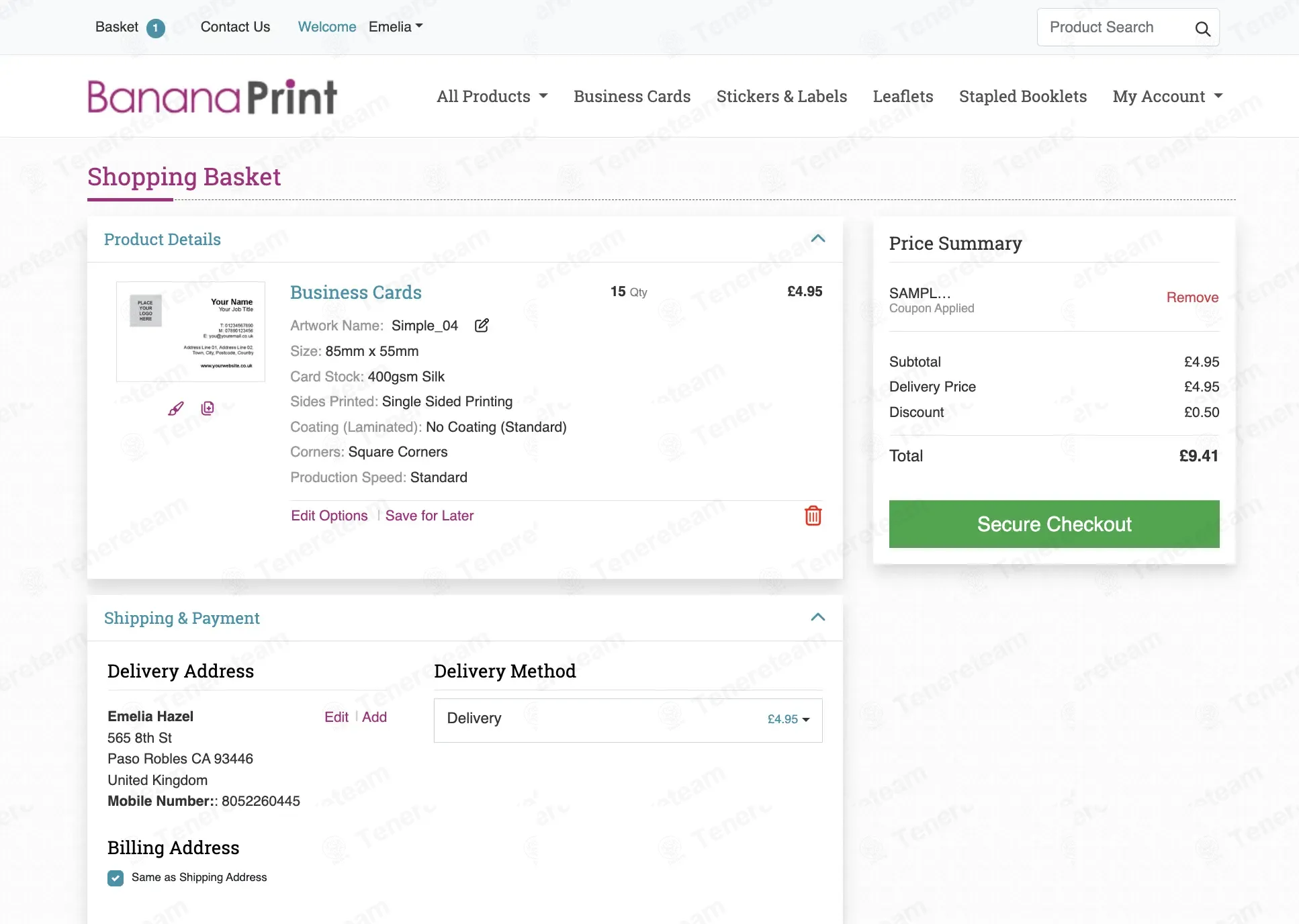Click the basket count badge
The width and height of the screenshot is (1299, 924).
point(156,28)
